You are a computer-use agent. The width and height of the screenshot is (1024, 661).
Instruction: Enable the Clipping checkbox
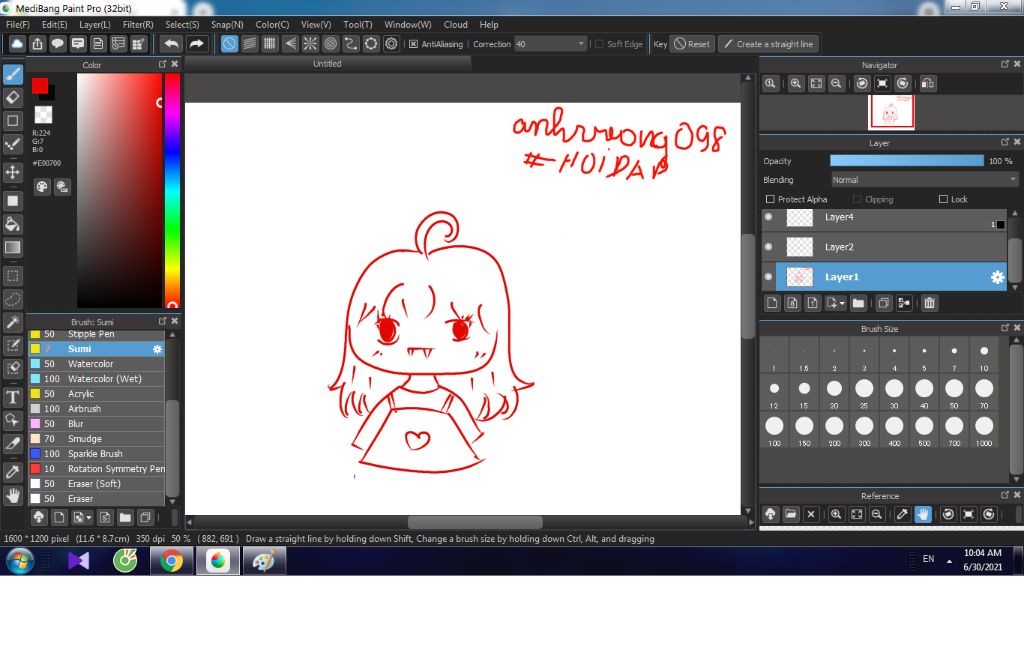point(857,199)
